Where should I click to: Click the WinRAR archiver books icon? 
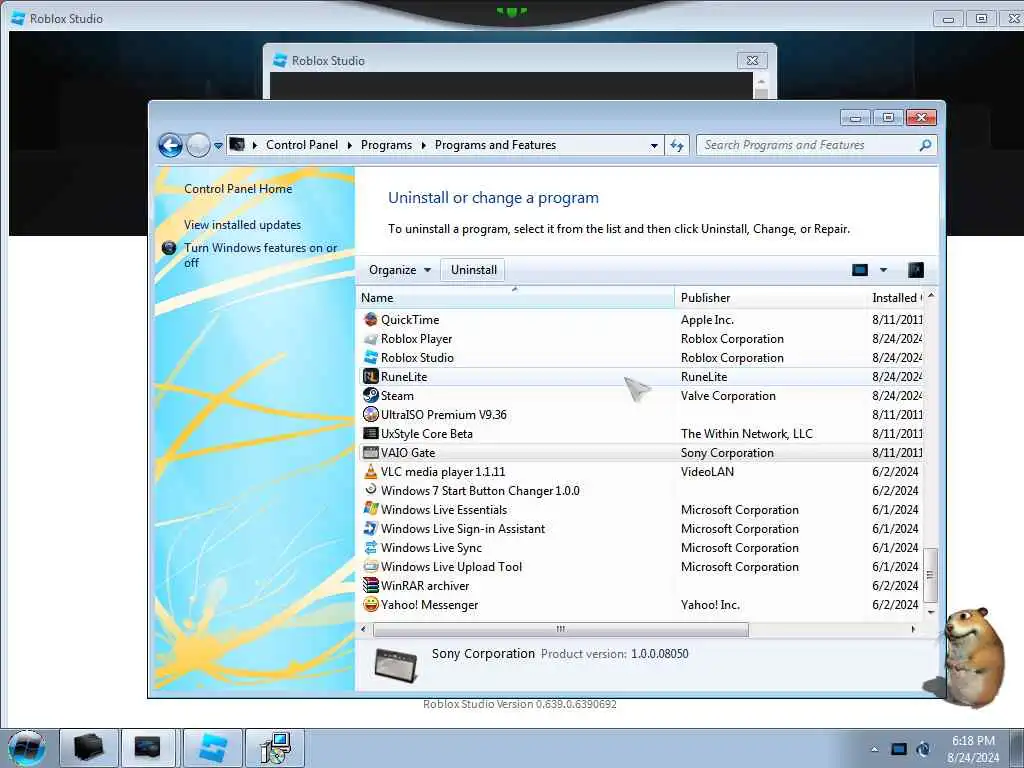pos(371,584)
